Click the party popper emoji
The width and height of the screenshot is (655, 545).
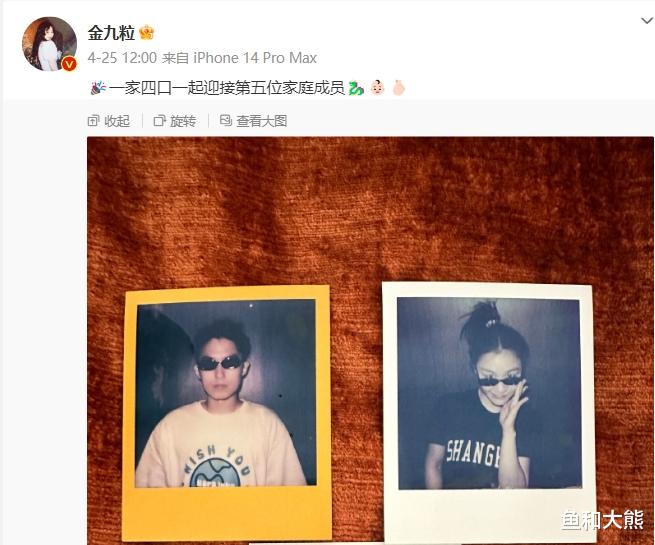98,88
